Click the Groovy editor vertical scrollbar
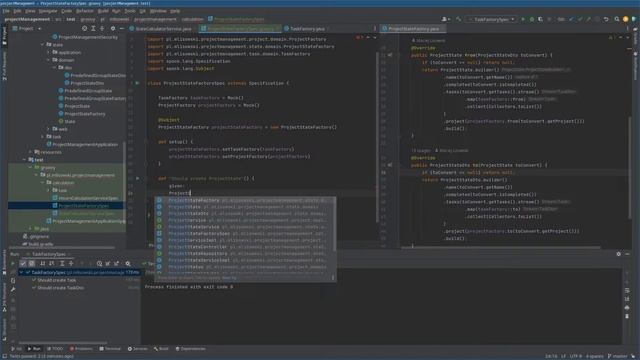This screenshot has height=360, width=640. (377, 137)
